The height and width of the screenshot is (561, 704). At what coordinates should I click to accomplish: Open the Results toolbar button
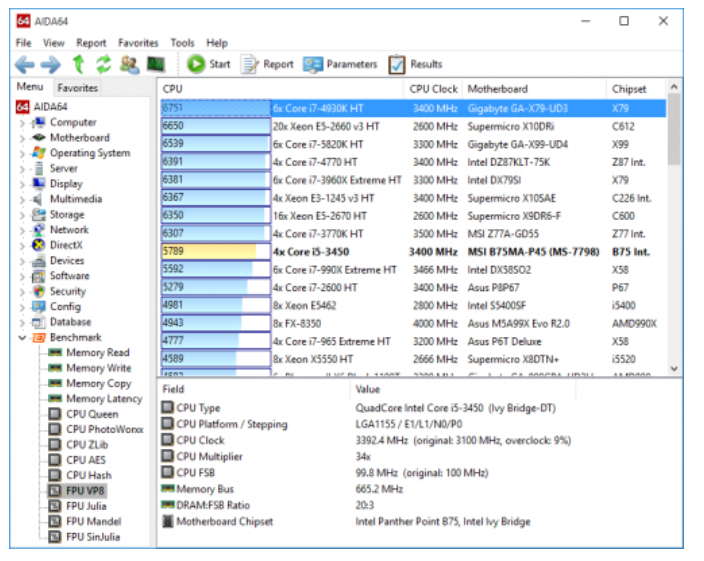pyautogui.click(x=416, y=65)
